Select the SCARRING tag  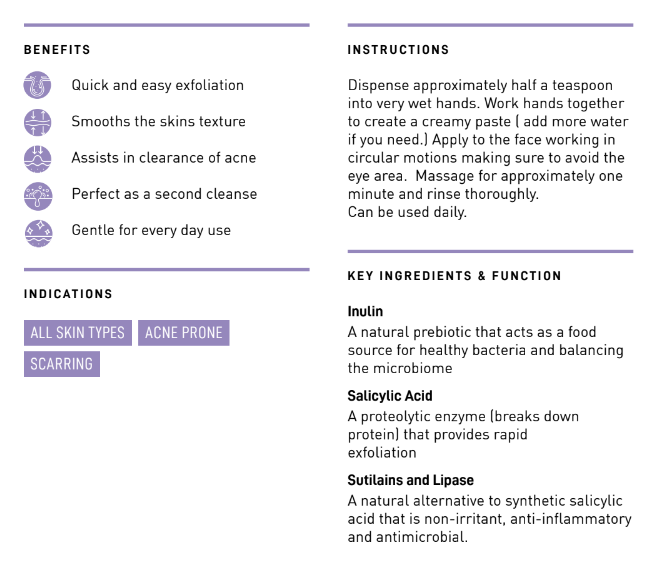coord(62,364)
